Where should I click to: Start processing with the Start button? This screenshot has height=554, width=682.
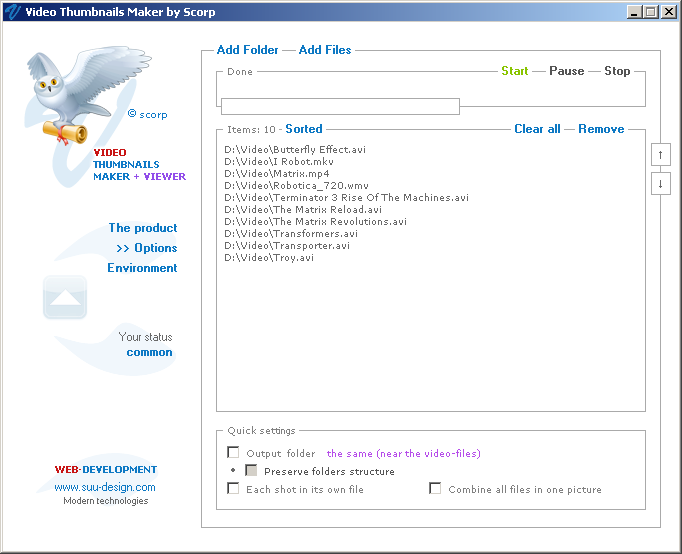pos(515,71)
